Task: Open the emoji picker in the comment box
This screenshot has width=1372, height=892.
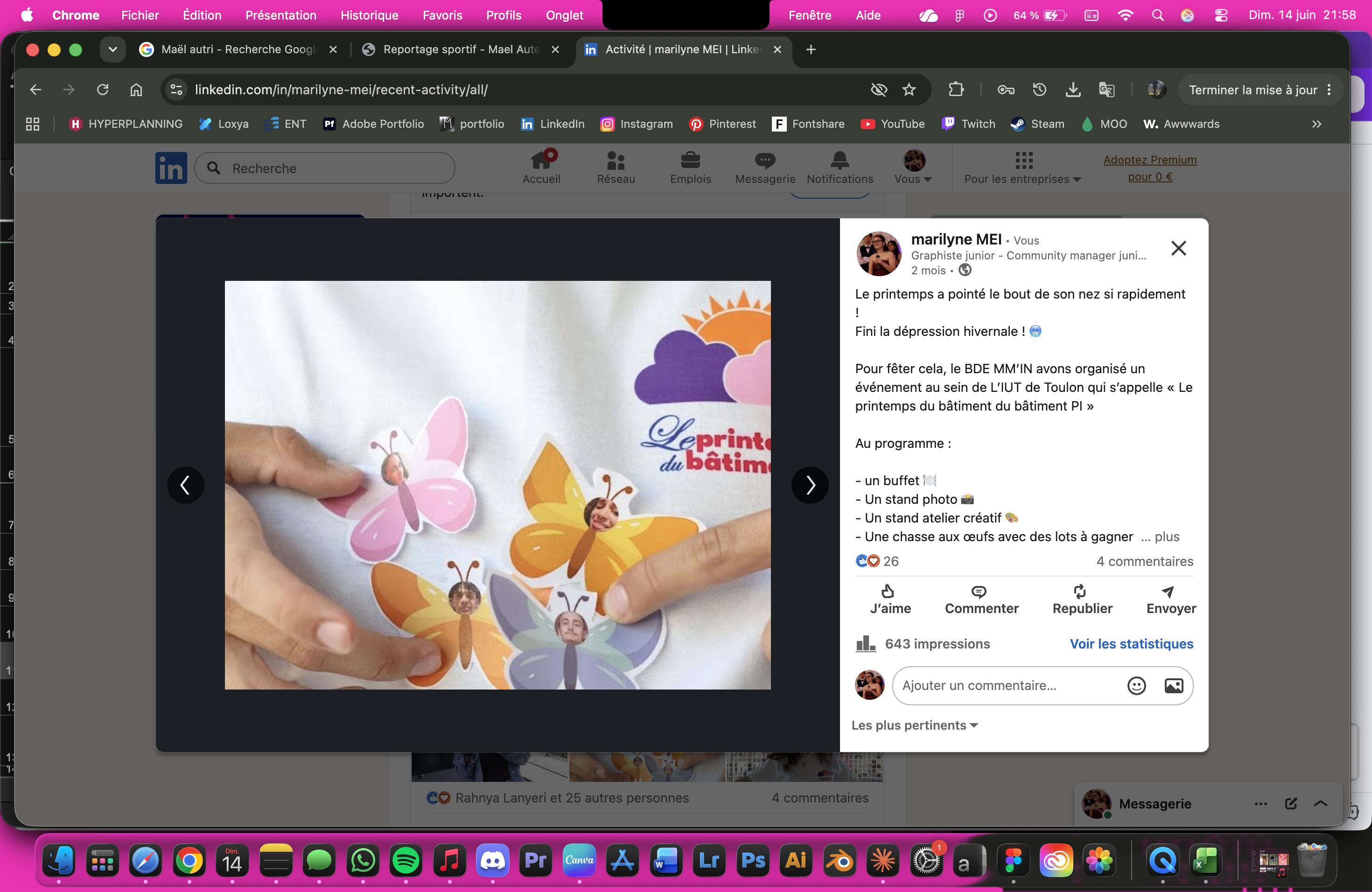Action: pos(1136,685)
